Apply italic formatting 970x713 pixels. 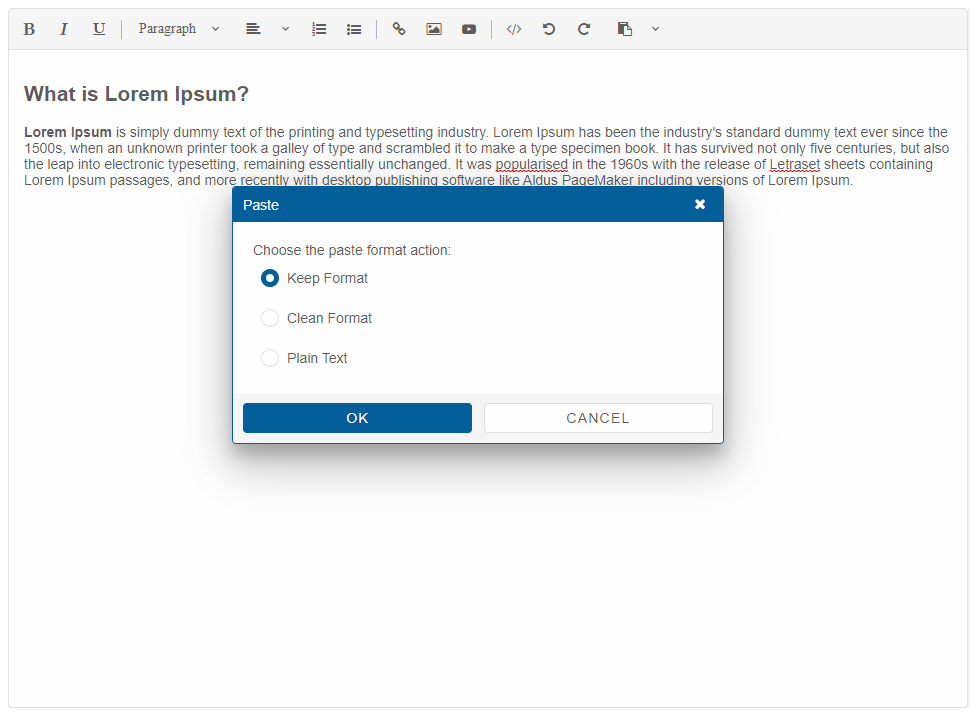click(63, 29)
